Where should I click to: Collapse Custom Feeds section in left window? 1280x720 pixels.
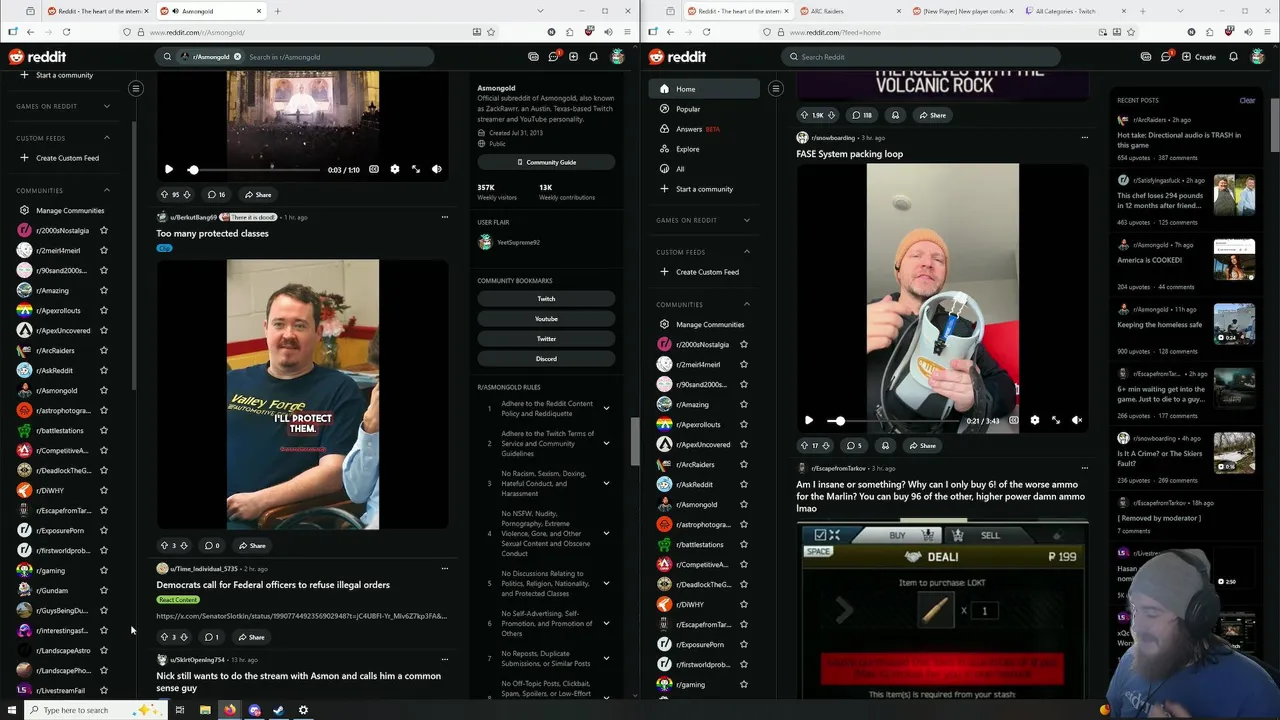107,138
